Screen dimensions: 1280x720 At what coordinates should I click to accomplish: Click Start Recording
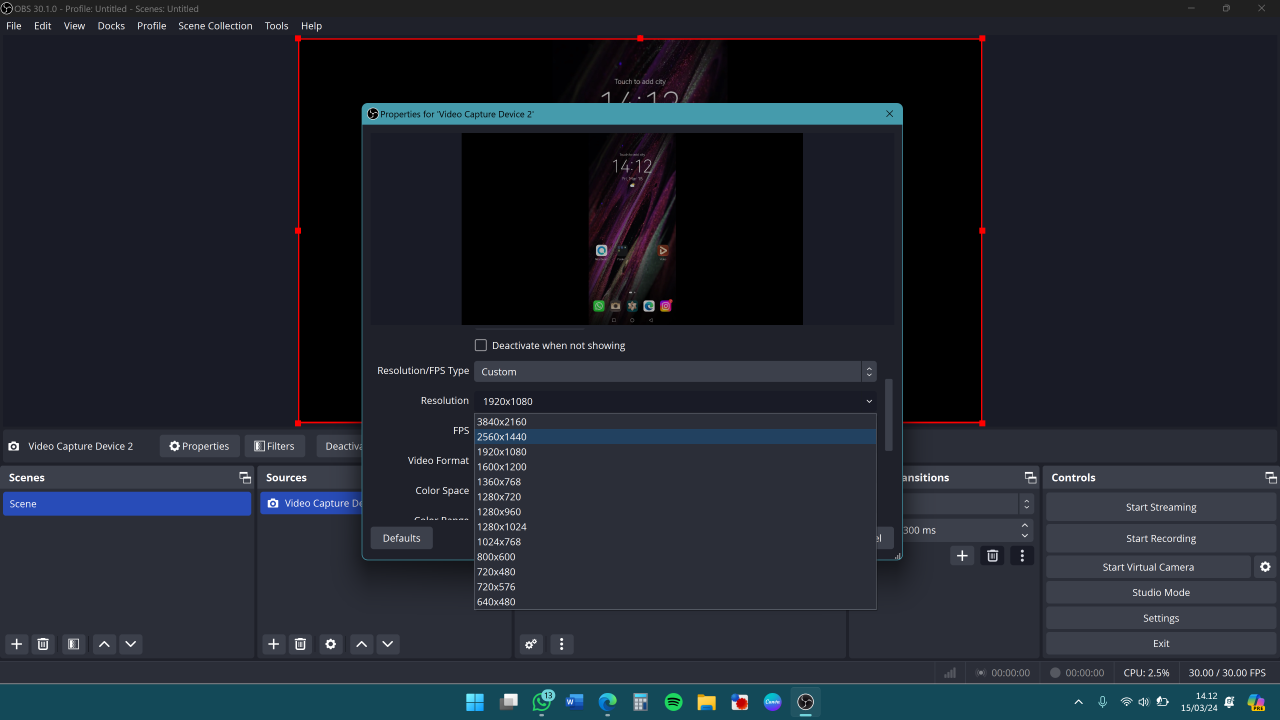[x=1160, y=538]
